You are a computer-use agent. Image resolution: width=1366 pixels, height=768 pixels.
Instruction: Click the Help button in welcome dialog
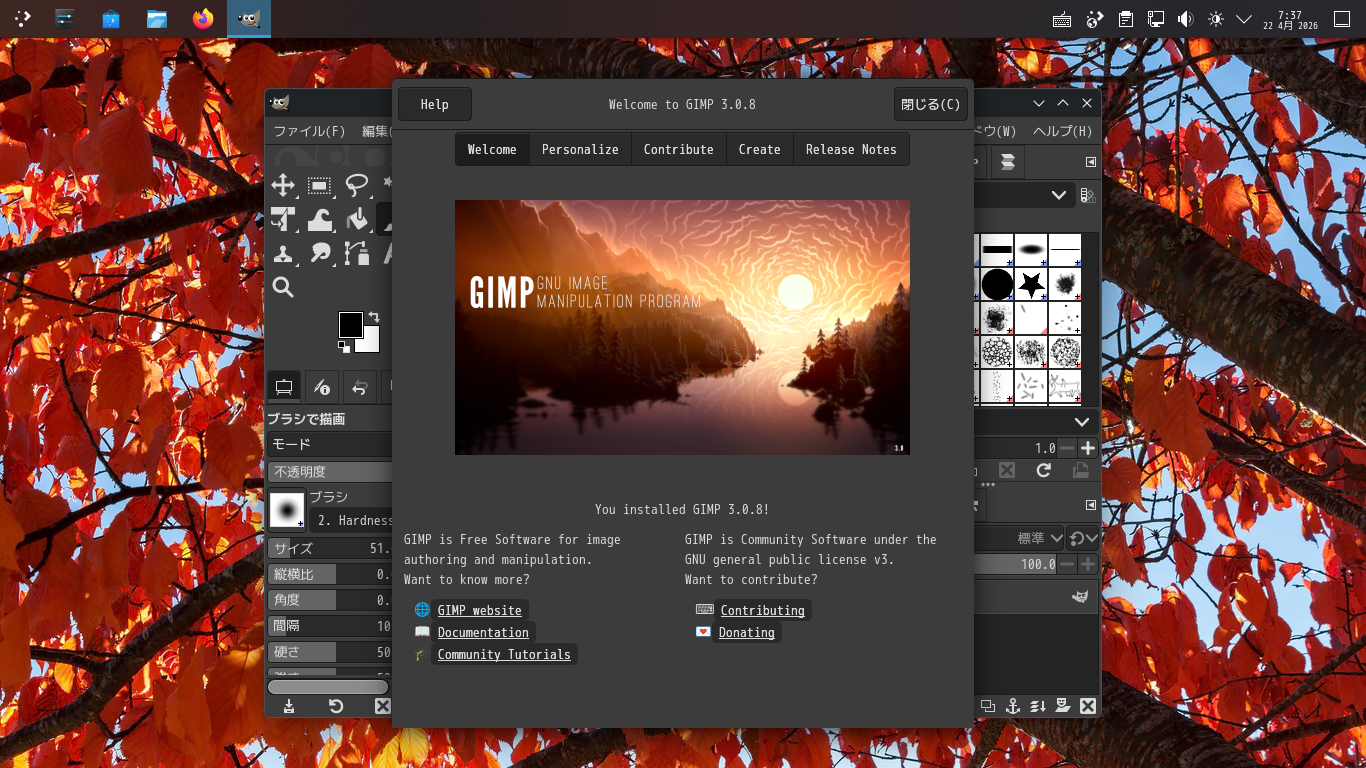tap(434, 104)
